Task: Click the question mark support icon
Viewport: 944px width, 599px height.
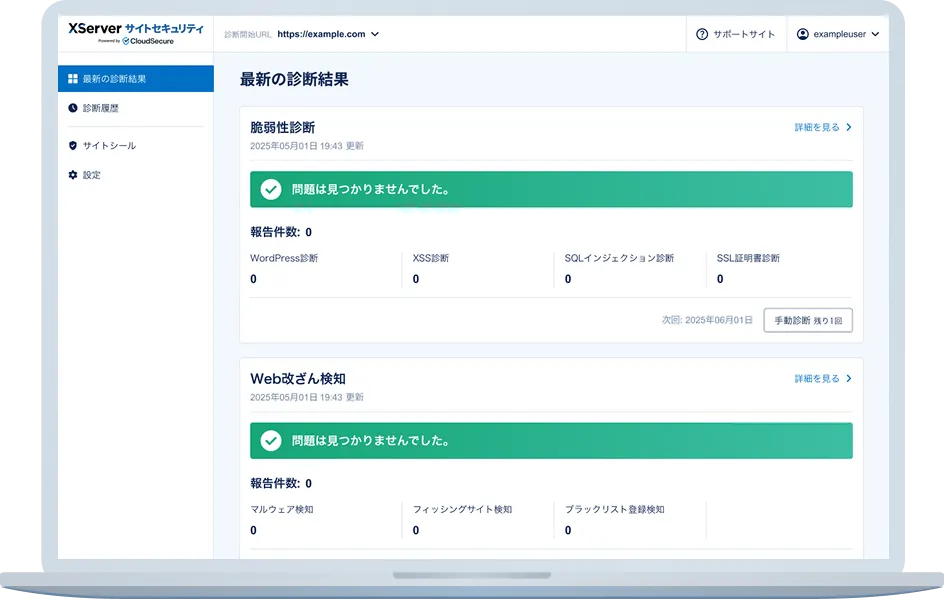Action: point(702,34)
